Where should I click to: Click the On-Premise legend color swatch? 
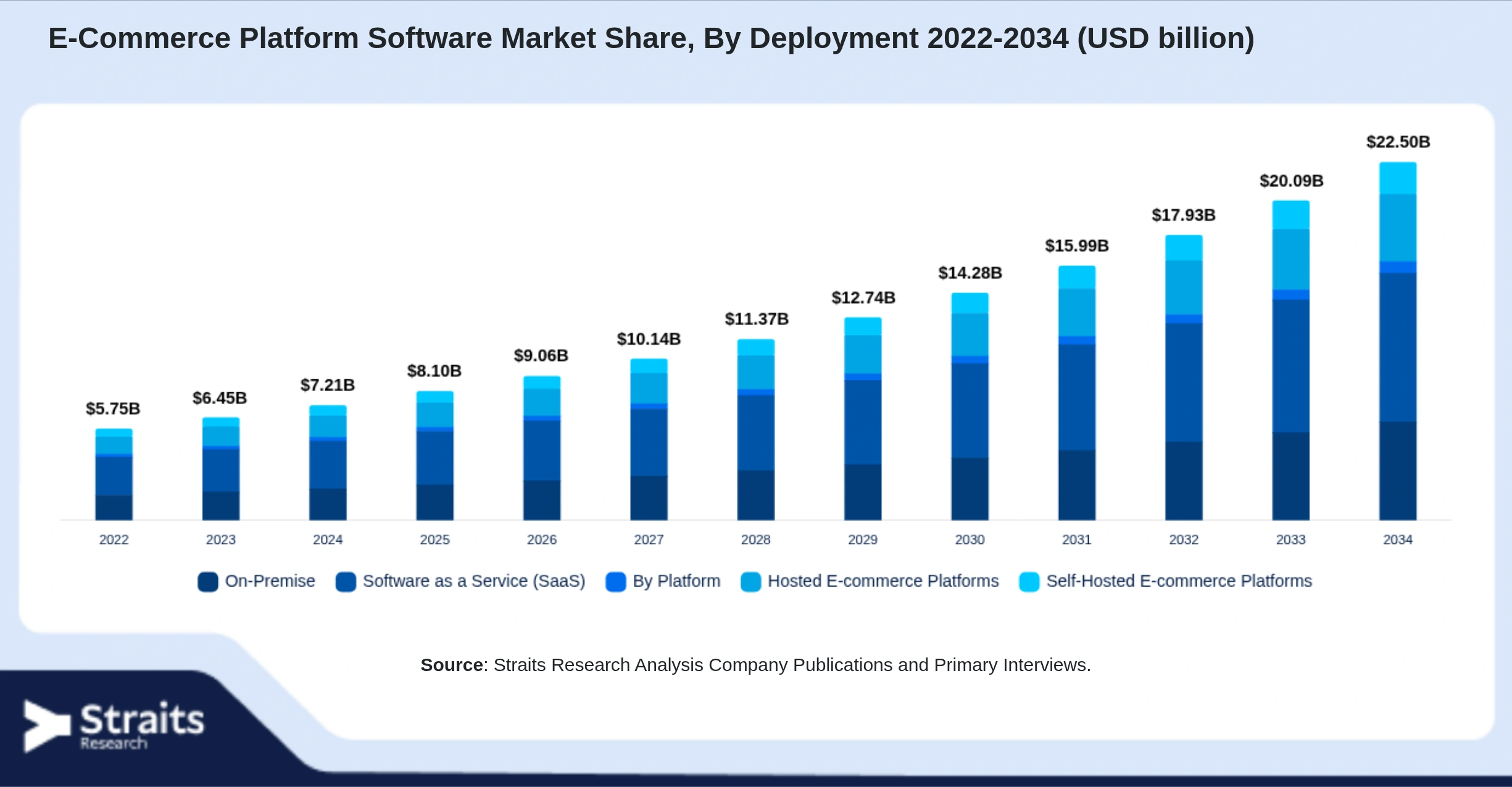point(208,582)
